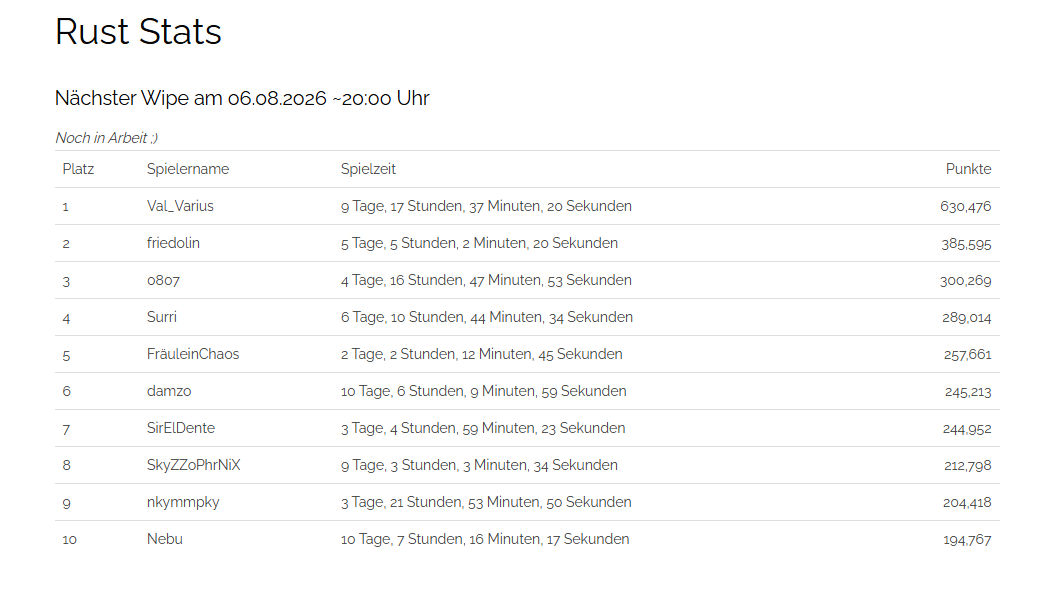This screenshot has width=1063, height=603.
Task: Click the Noch in Arbeit note
Action: click(106, 138)
